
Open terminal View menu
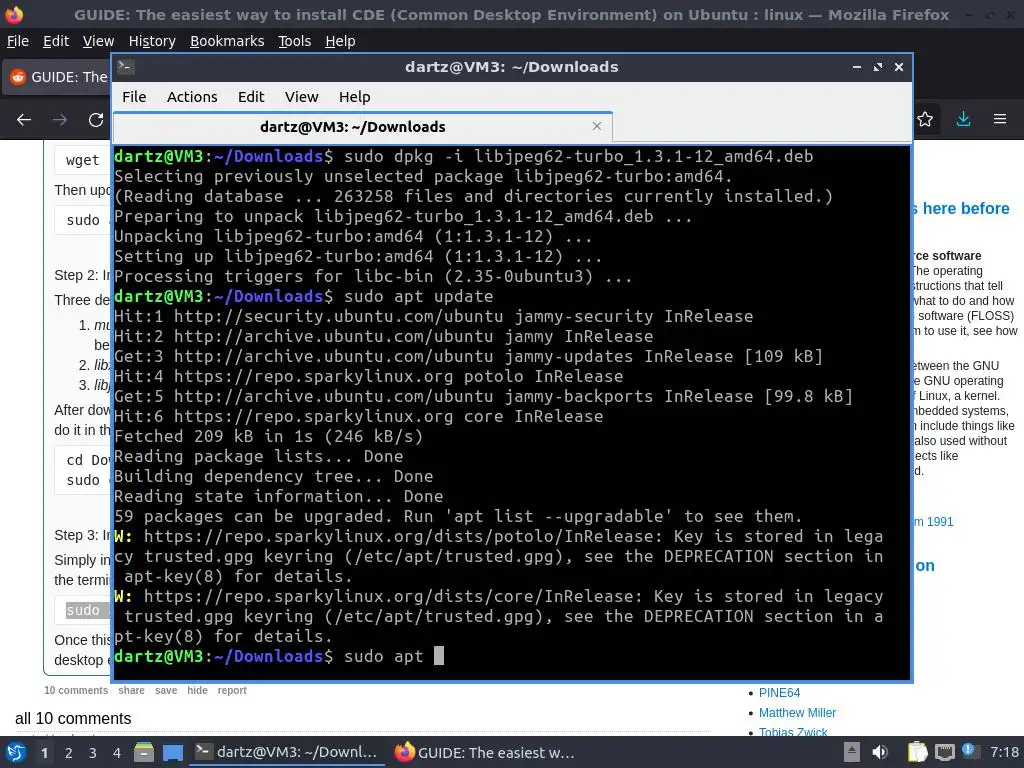(x=301, y=97)
